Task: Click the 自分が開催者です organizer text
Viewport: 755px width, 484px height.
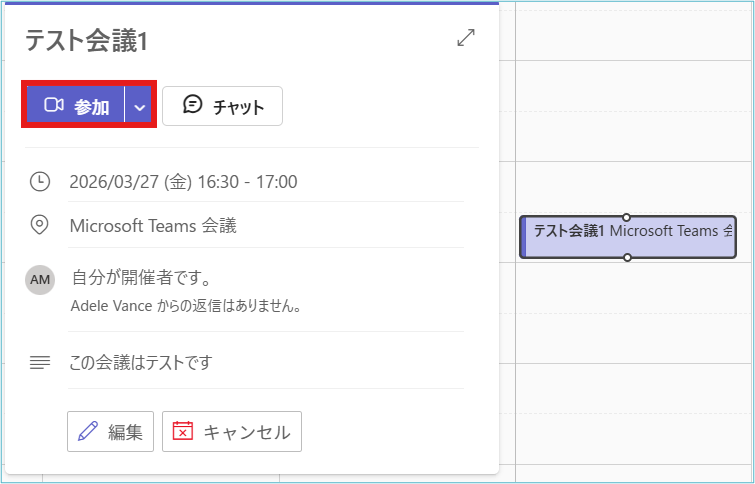Action: pyautogui.click(x=141, y=277)
